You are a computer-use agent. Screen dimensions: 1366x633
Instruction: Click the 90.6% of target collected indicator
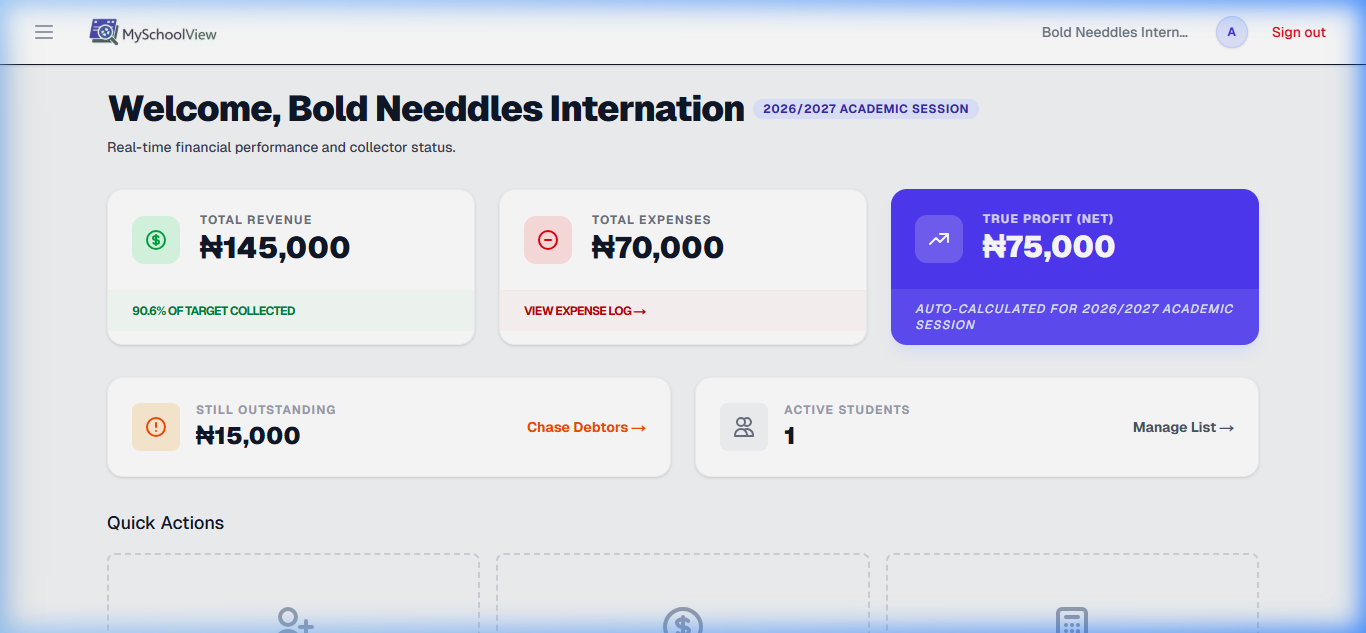click(x=215, y=310)
